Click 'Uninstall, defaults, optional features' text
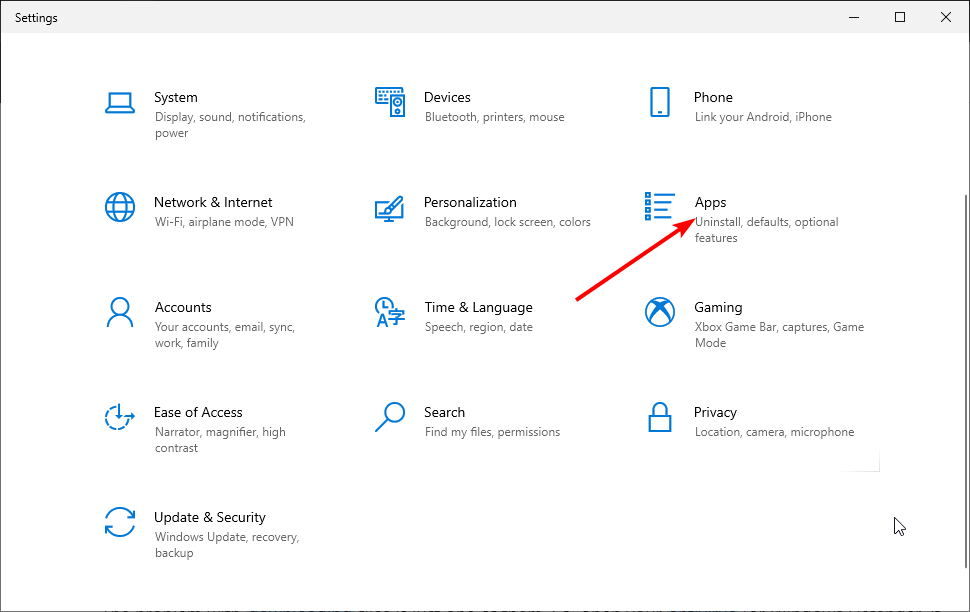The image size is (970, 612). [766, 230]
